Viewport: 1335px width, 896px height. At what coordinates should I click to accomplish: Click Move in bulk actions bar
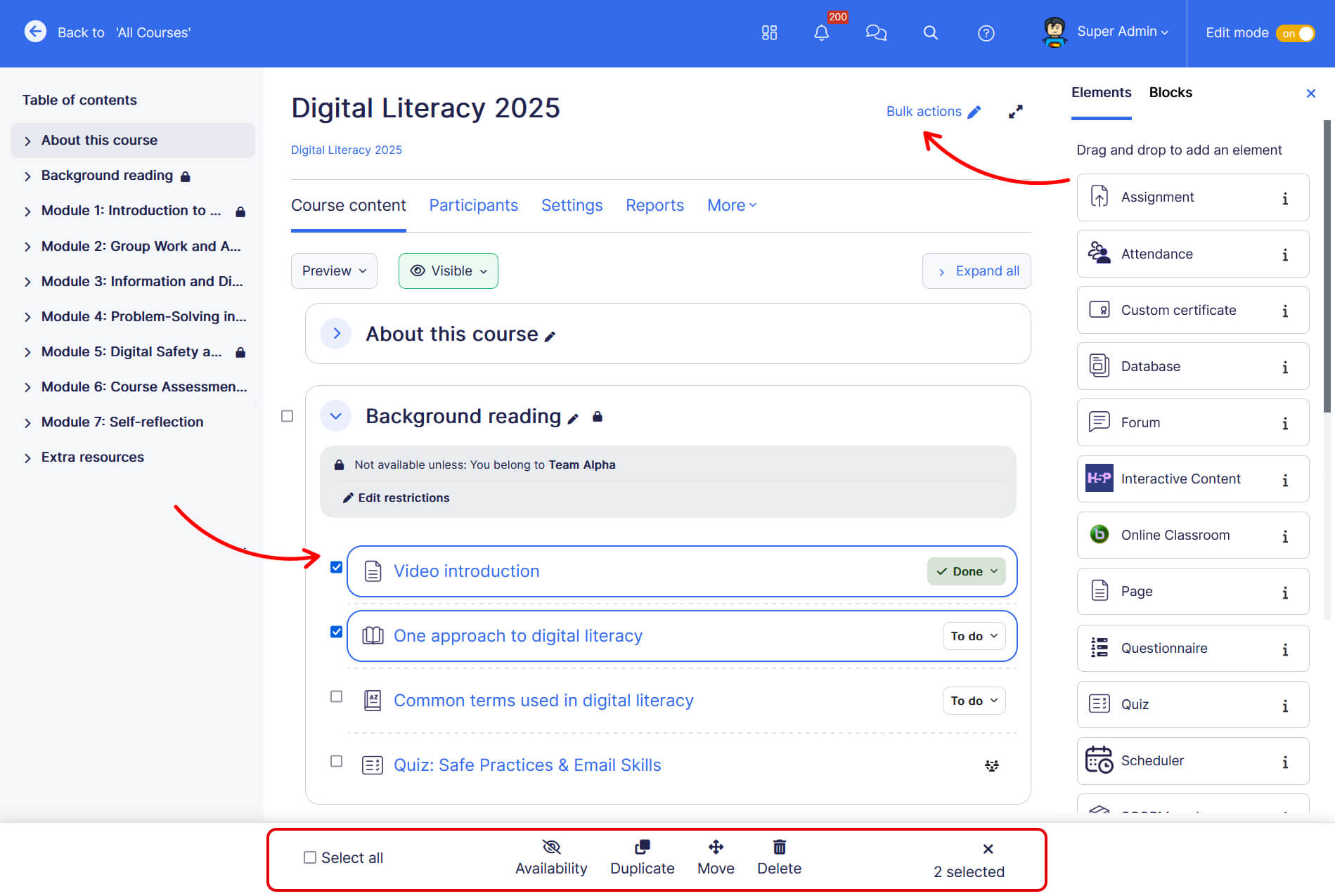716,857
